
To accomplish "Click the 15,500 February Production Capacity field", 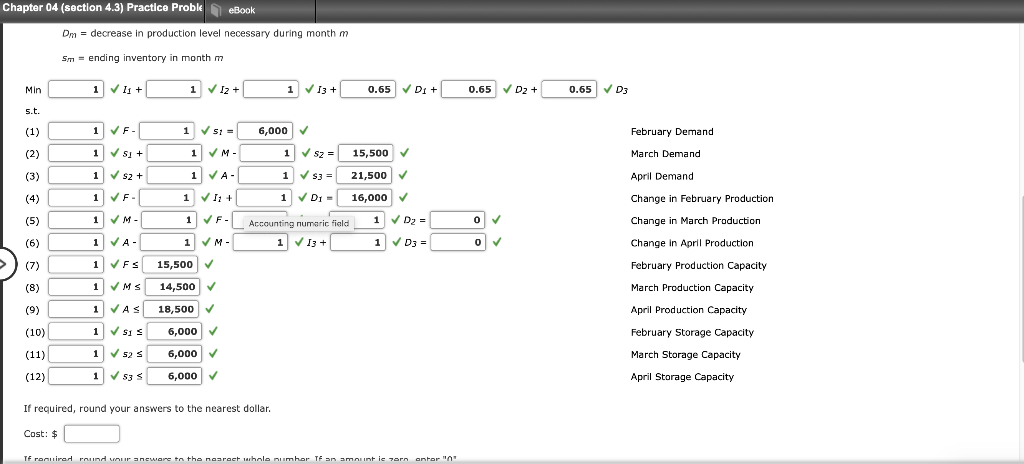I will click(x=168, y=264).
